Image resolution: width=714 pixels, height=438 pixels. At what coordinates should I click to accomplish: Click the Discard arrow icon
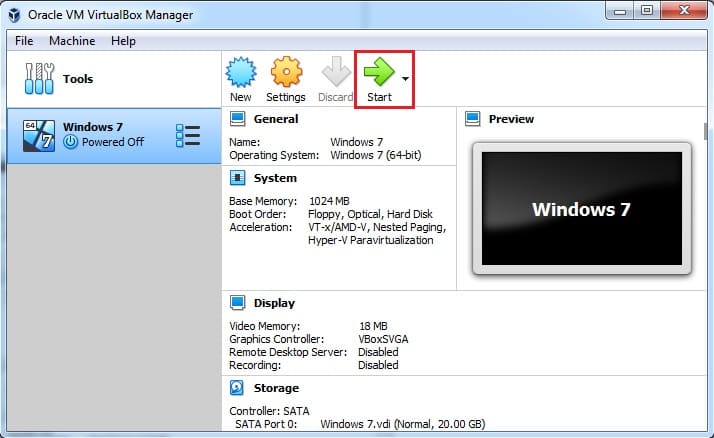point(336,71)
